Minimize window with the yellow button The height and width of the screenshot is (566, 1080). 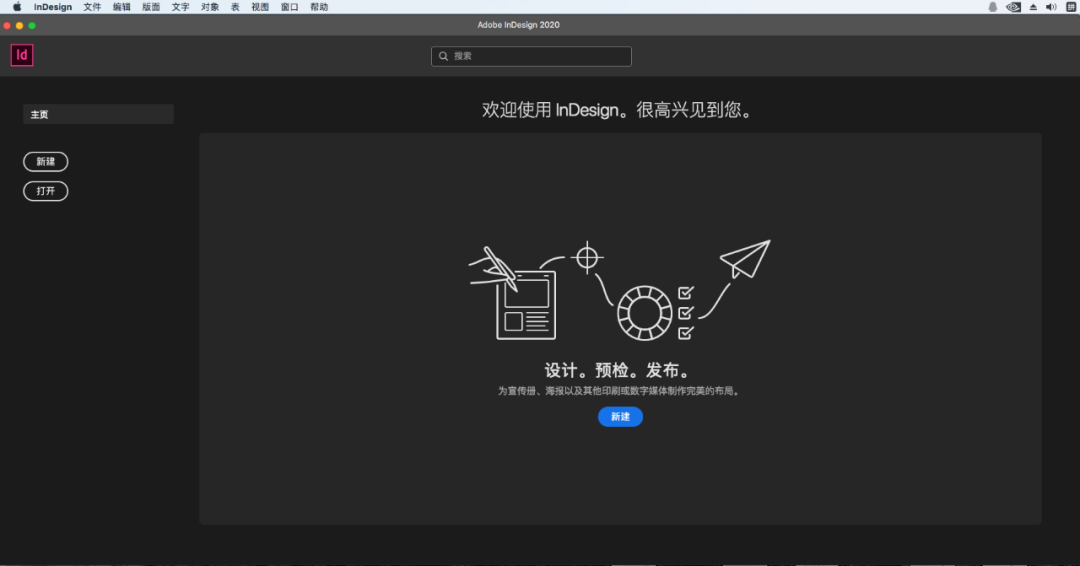pos(19,25)
